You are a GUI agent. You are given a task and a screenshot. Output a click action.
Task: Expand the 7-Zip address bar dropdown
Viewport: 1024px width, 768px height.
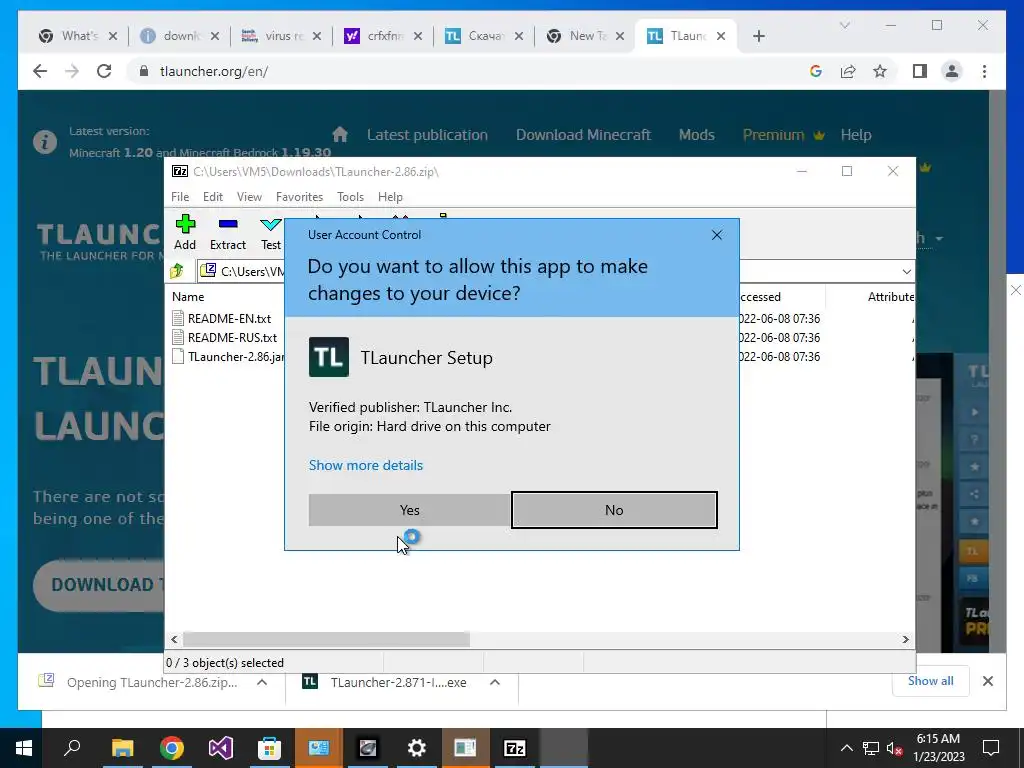pyautogui.click(x=906, y=272)
